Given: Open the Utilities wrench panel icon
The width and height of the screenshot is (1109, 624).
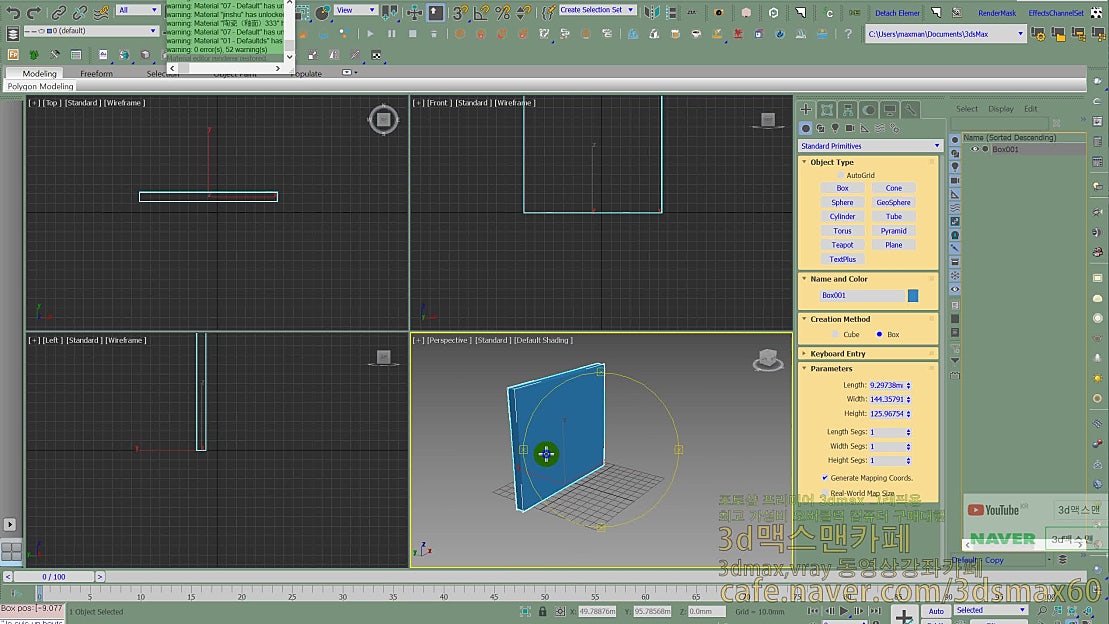Looking at the screenshot, I should point(910,110).
